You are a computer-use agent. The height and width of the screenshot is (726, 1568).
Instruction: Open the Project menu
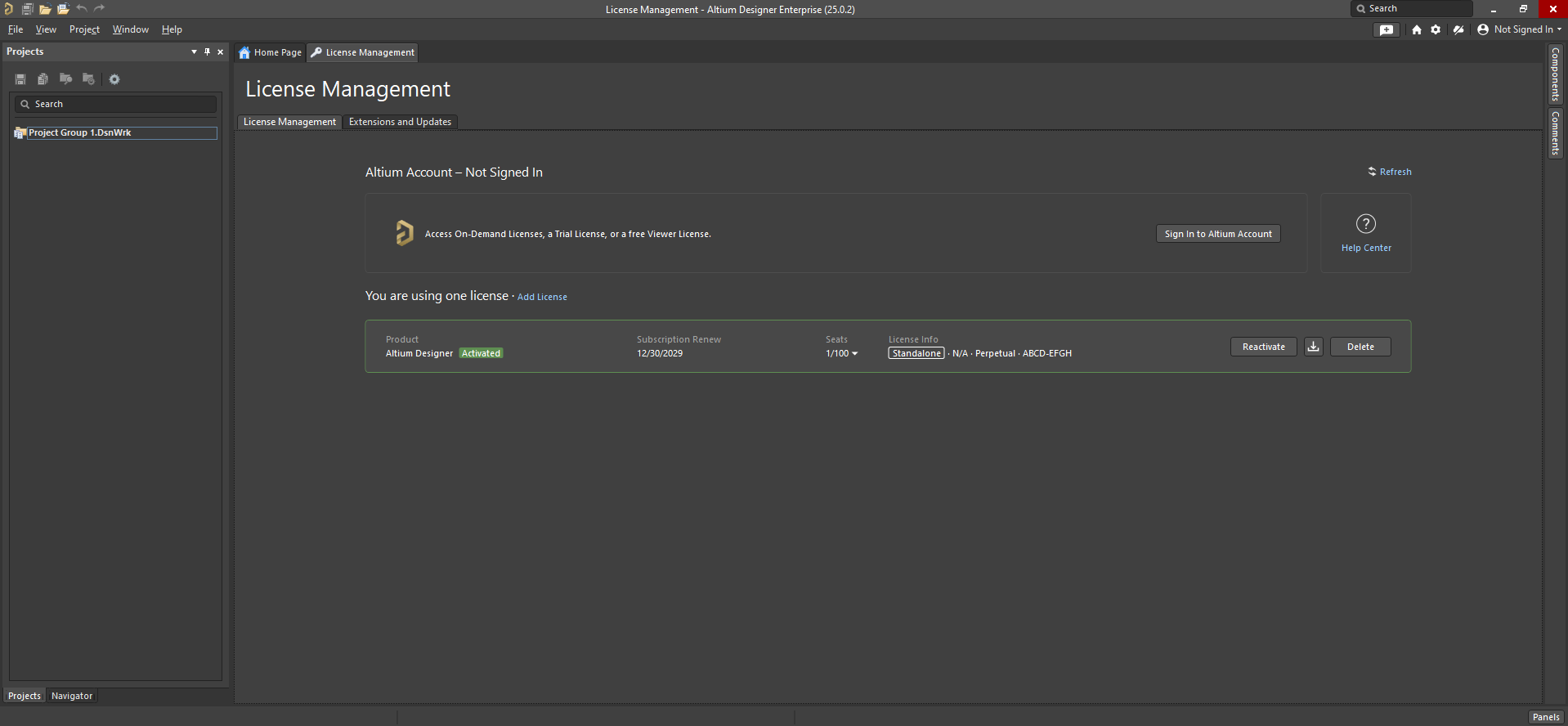(84, 29)
